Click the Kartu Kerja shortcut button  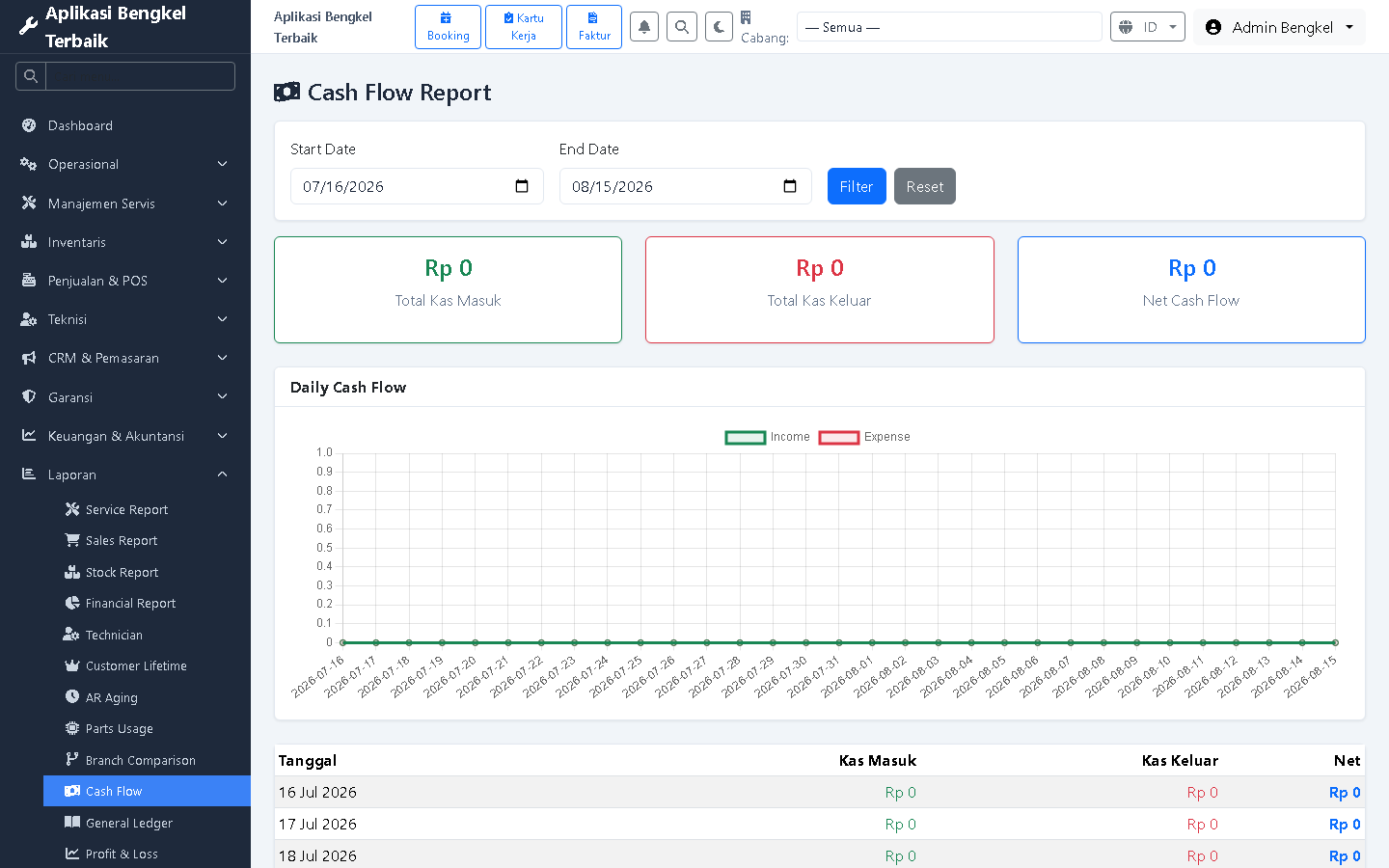click(524, 27)
